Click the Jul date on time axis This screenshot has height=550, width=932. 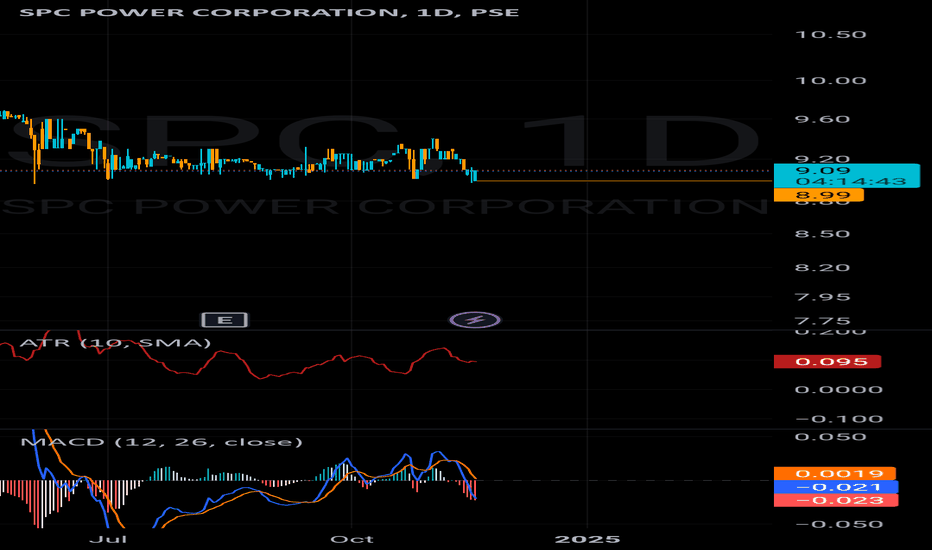coord(108,539)
